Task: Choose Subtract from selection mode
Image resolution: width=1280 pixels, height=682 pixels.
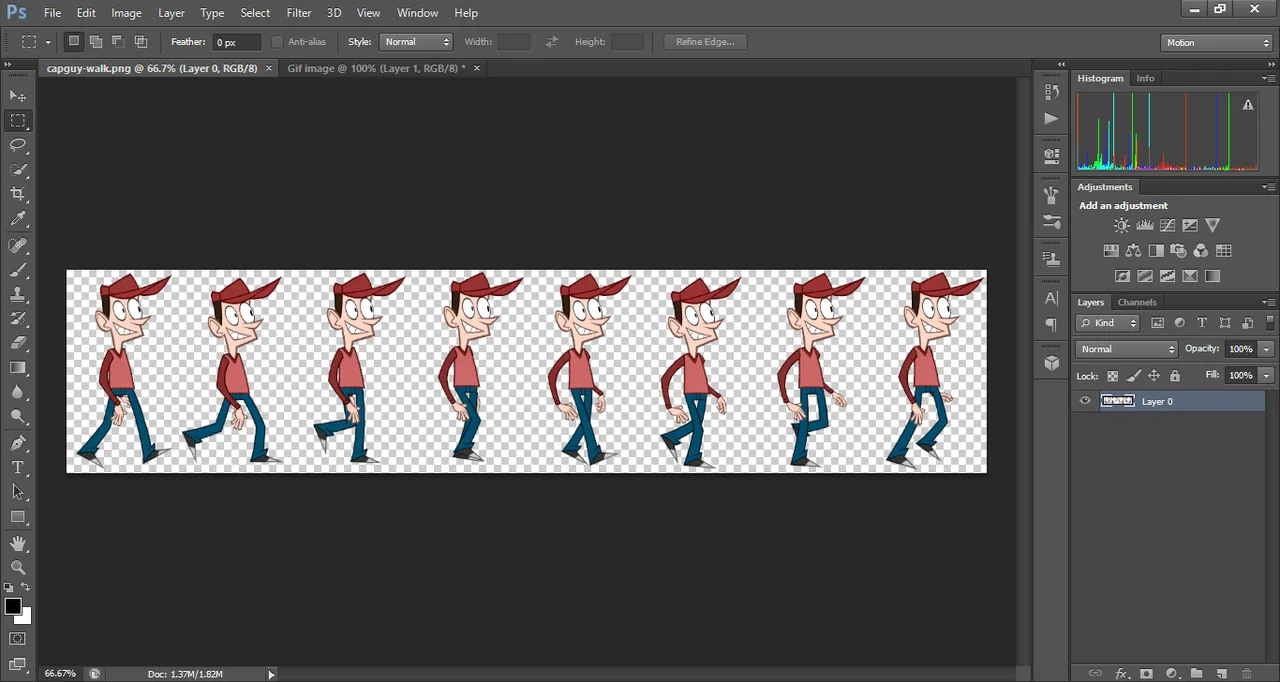Action: pyautogui.click(x=118, y=41)
